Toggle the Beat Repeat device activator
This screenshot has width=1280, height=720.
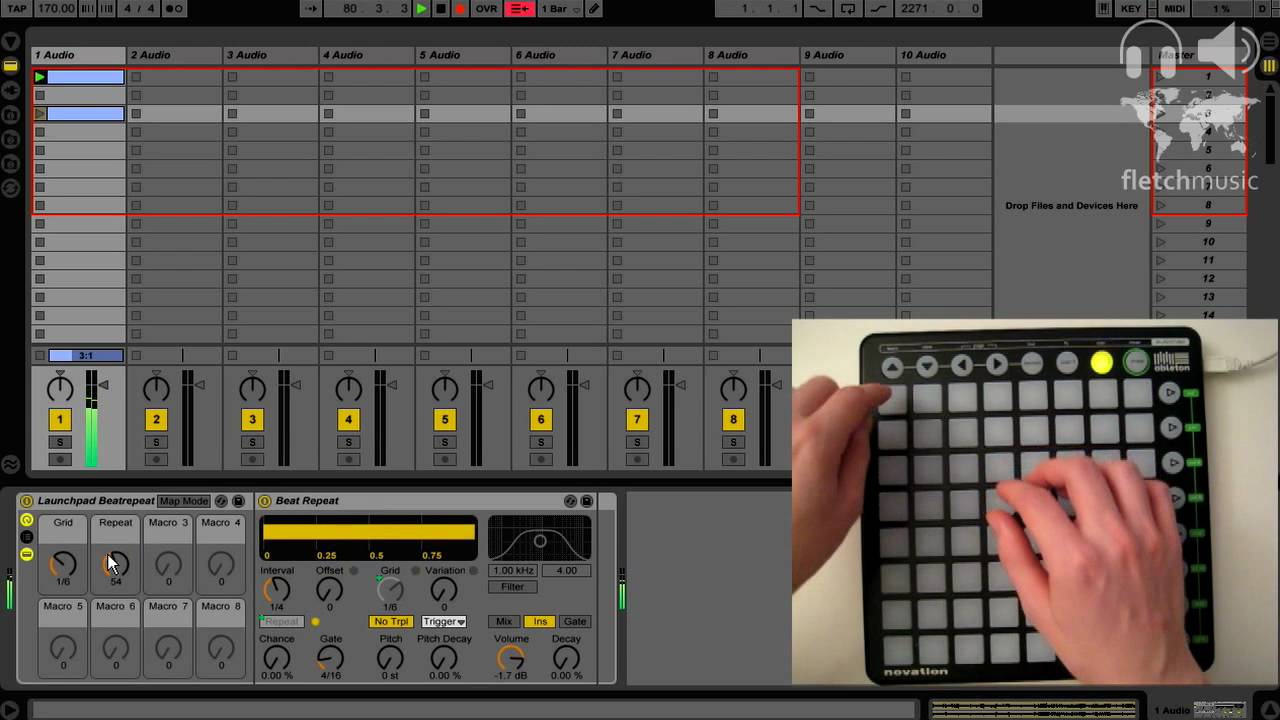[x=265, y=501]
